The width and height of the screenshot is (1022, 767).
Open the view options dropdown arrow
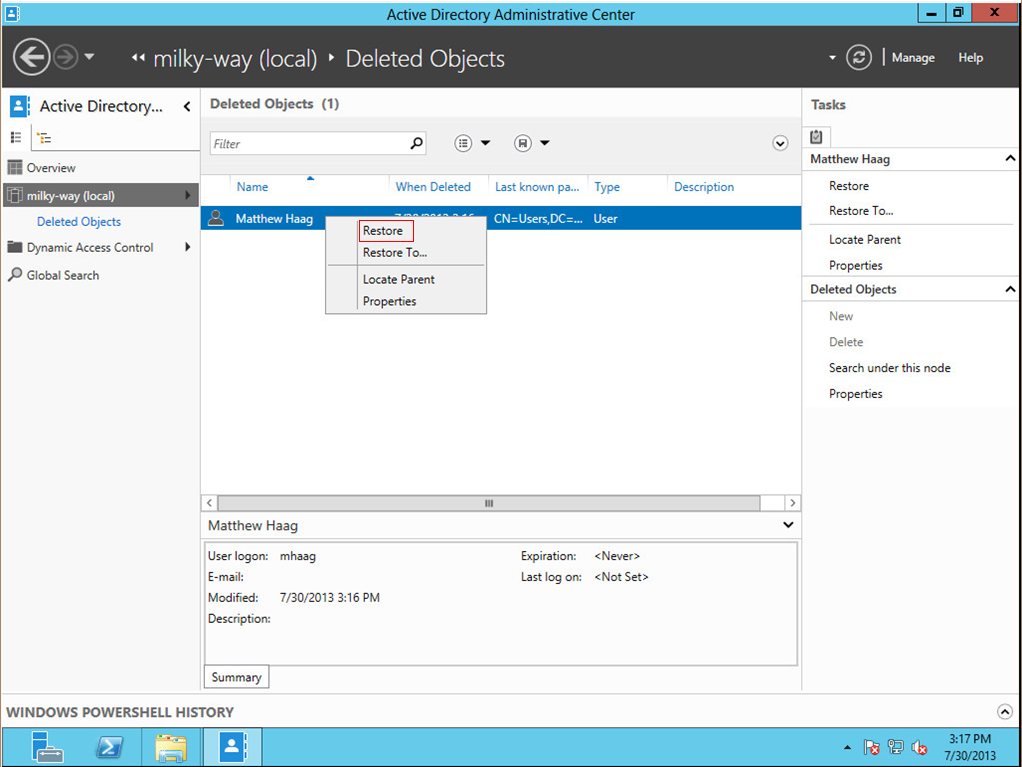(486, 143)
